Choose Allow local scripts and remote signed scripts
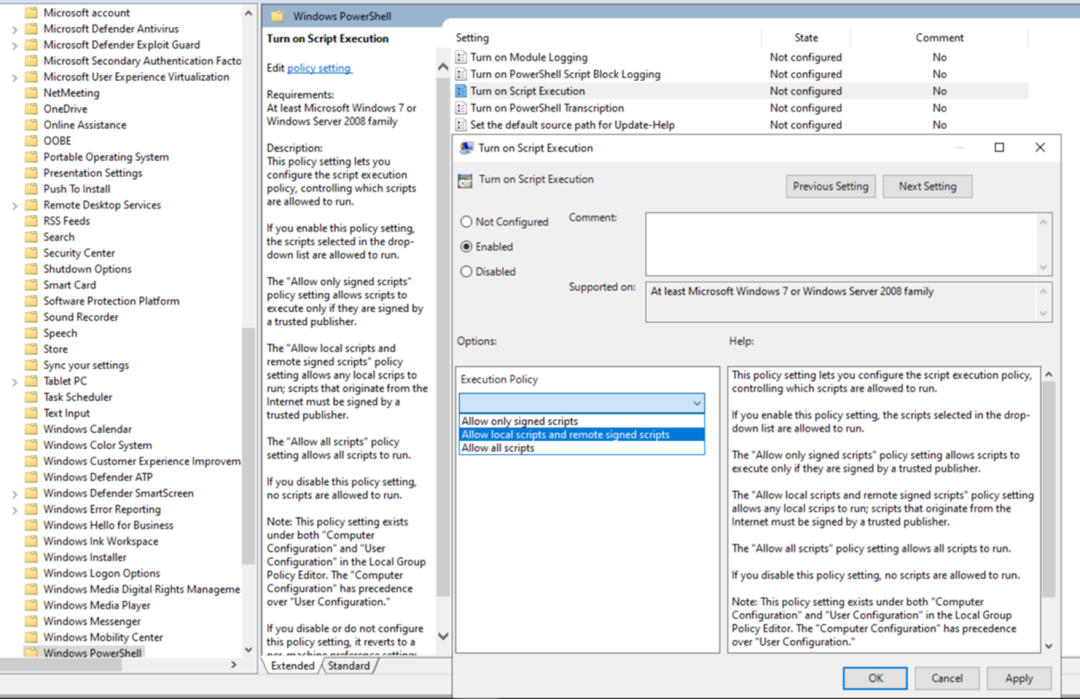This screenshot has width=1080, height=699. click(581, 435)
